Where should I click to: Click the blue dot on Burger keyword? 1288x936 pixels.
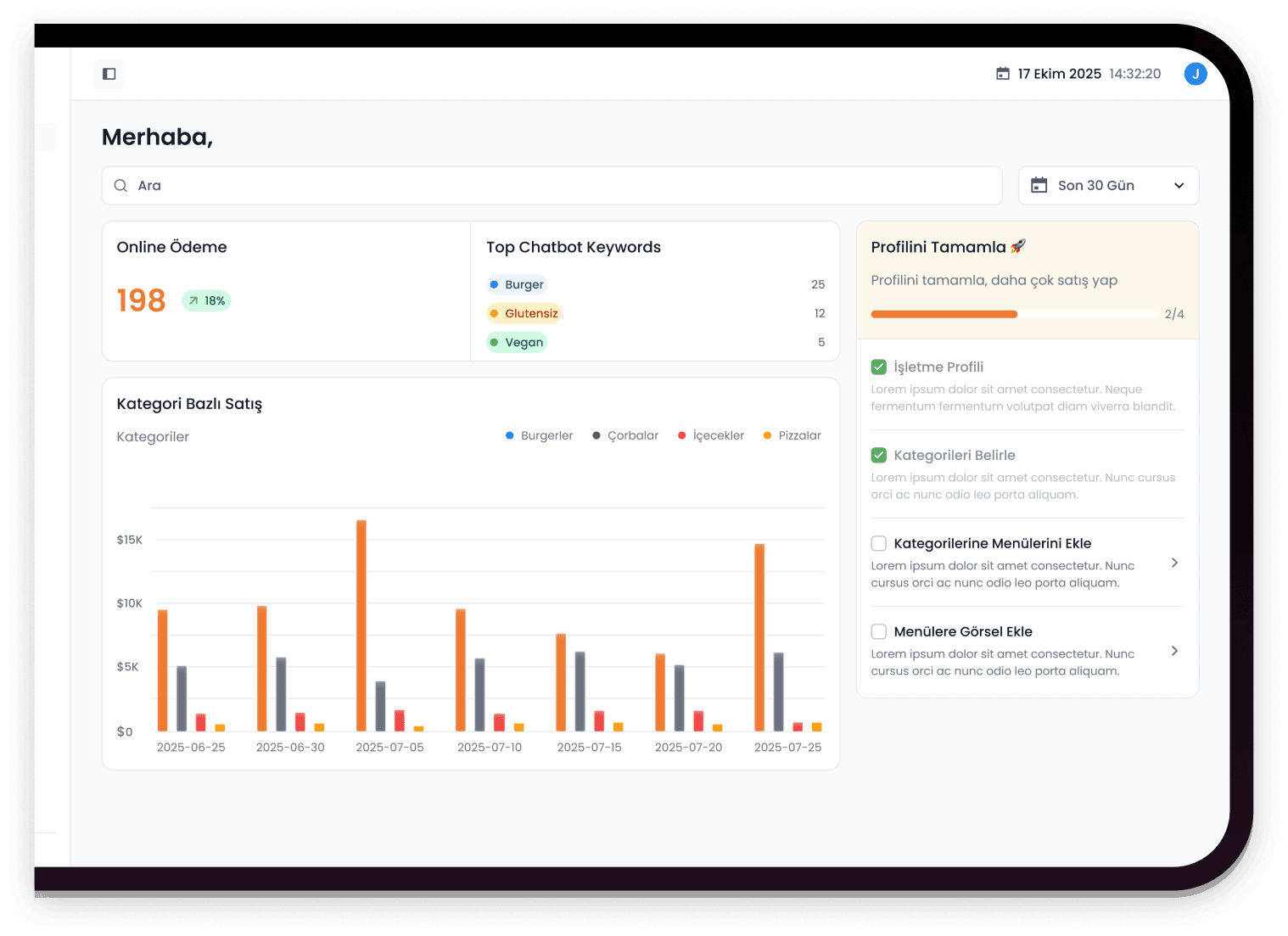coord(494,285)
